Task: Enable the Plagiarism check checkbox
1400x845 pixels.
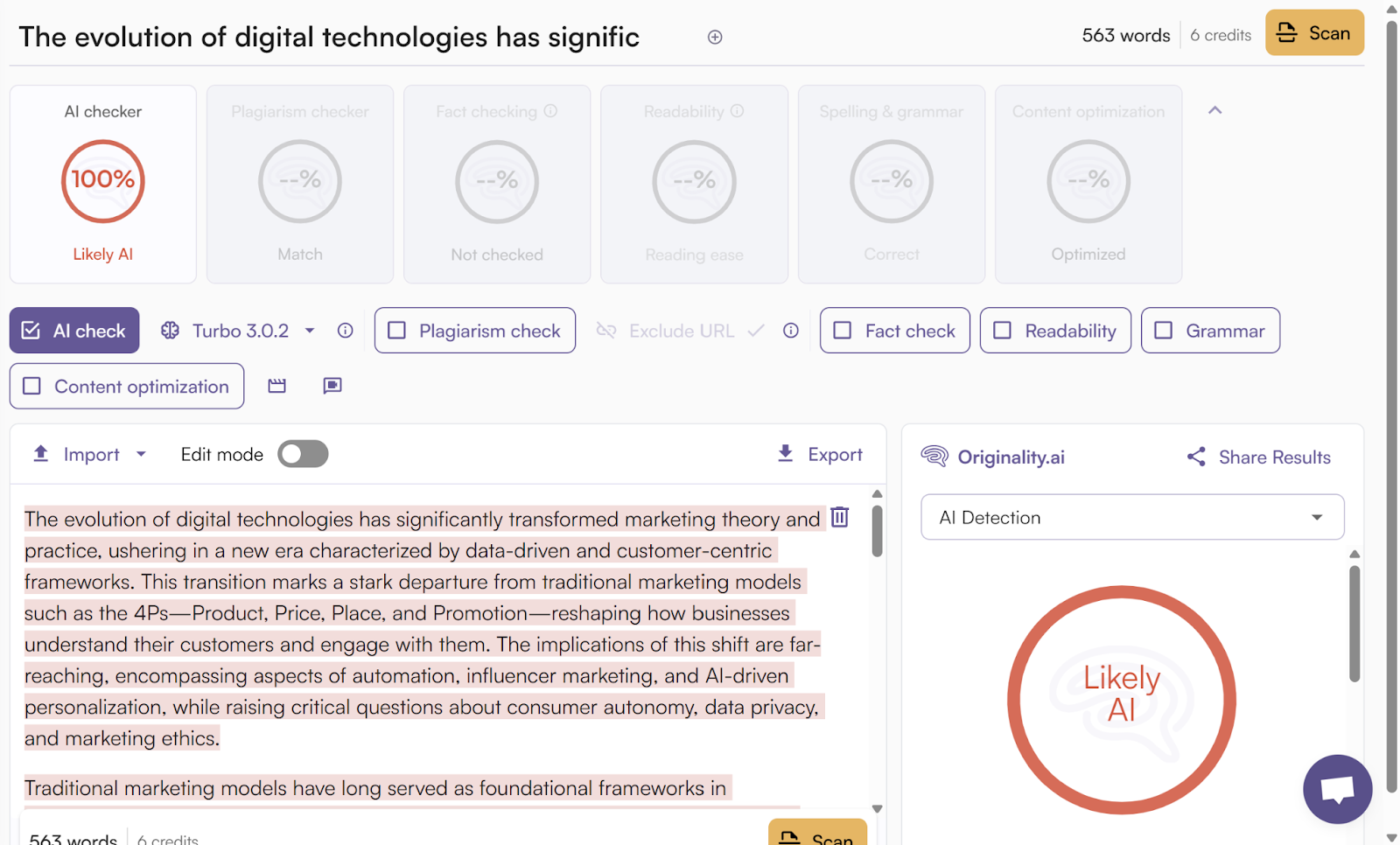Action: pyautogui.click(x=397, y=331)
